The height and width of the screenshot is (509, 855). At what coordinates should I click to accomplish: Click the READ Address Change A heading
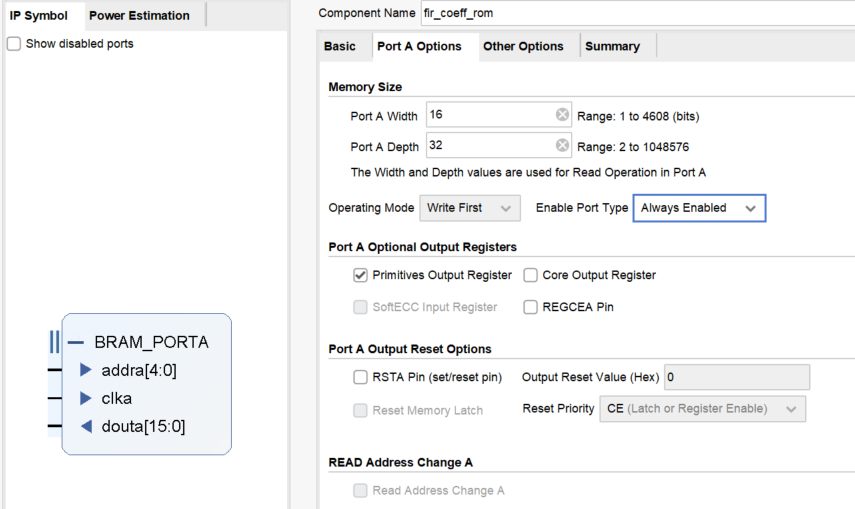(x=401, y=463)
